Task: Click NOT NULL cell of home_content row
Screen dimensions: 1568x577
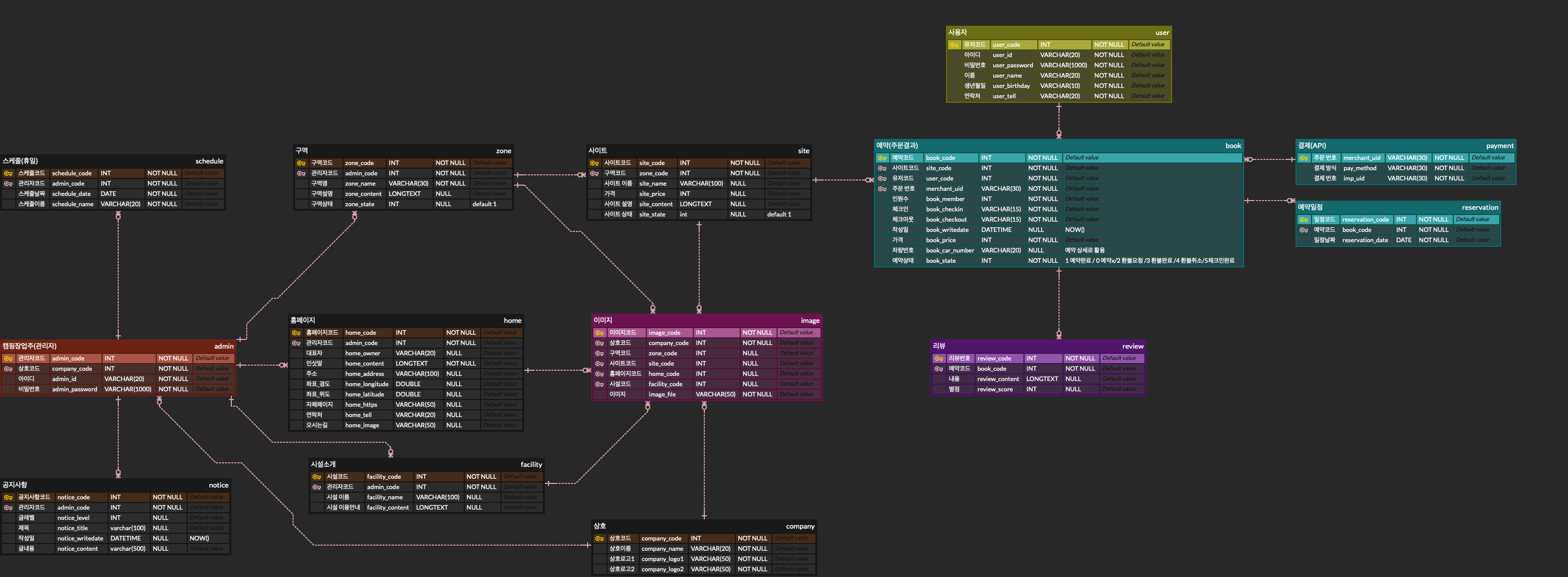Action: pyautogui.click(x=461, y=364)
